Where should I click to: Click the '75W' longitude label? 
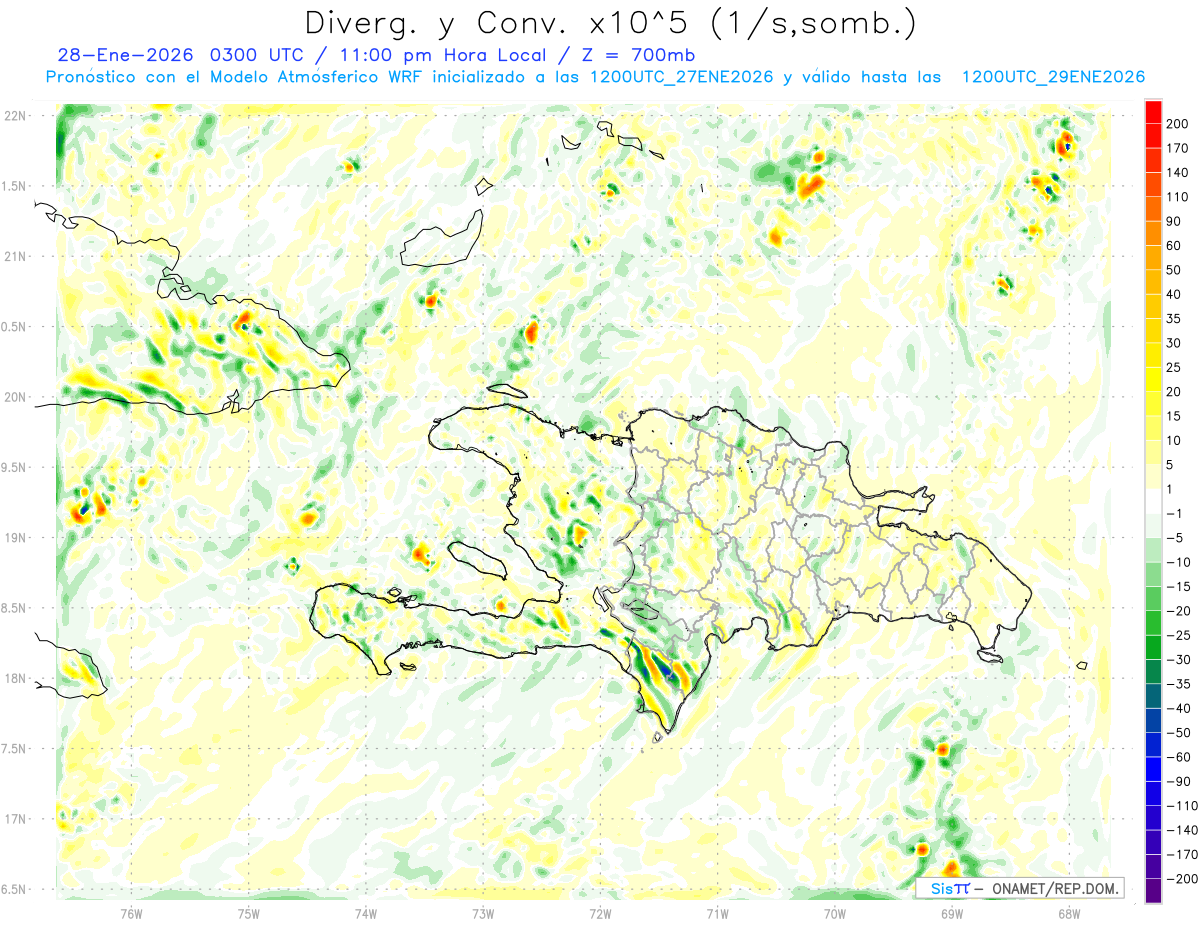pyautogui.click(x=248, y=912)
